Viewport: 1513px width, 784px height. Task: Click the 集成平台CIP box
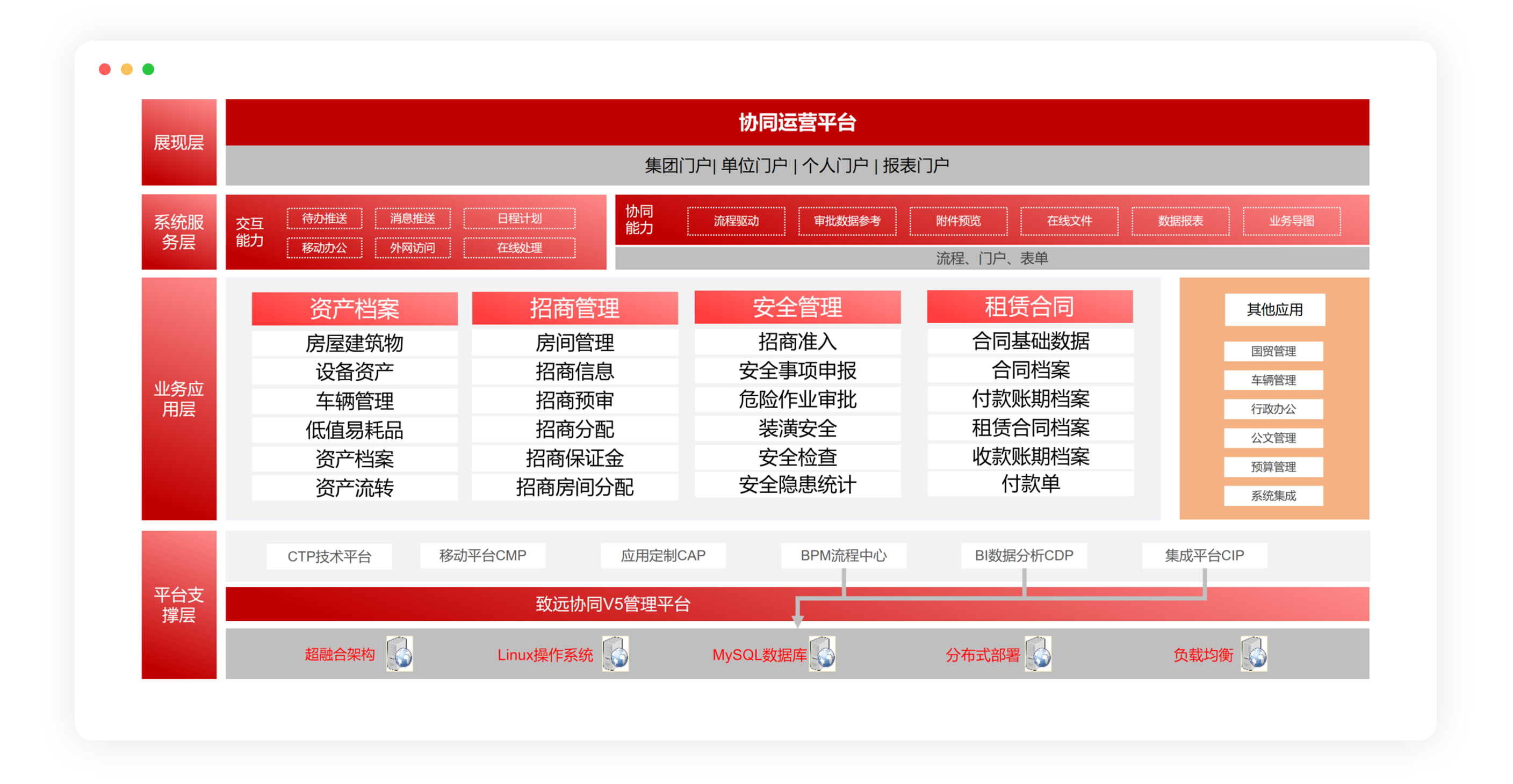point(1205,555)
